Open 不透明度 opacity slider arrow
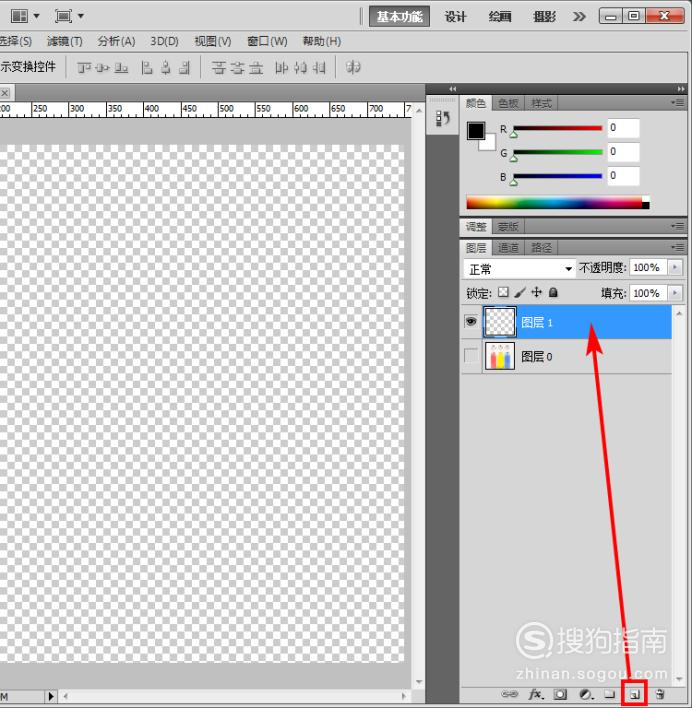 [x=675, y=267]
